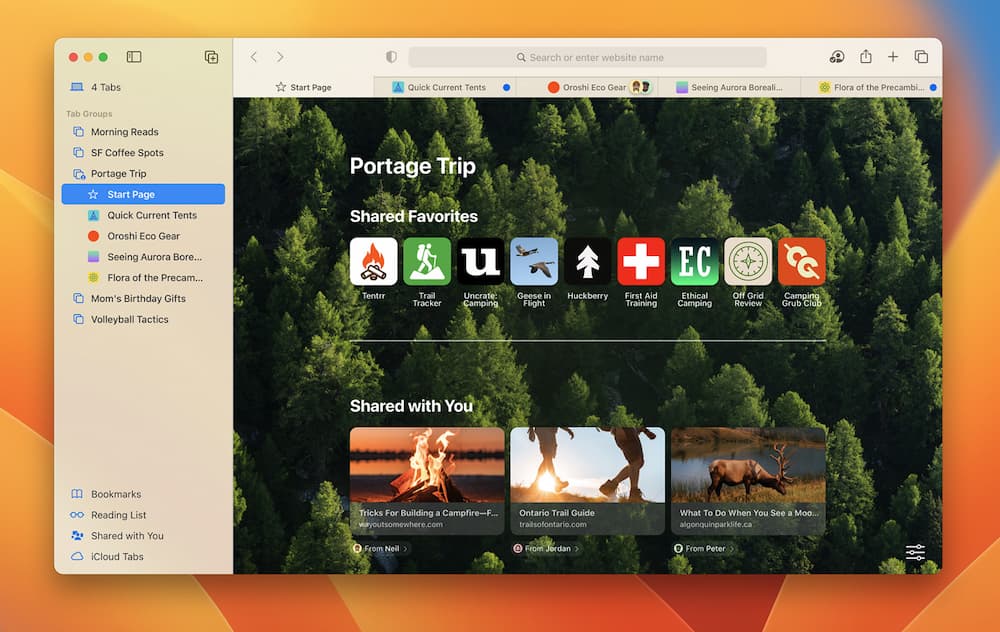Open the Geese in Flight favorite
Screen dimensions: 1000x632
[534, 261]
